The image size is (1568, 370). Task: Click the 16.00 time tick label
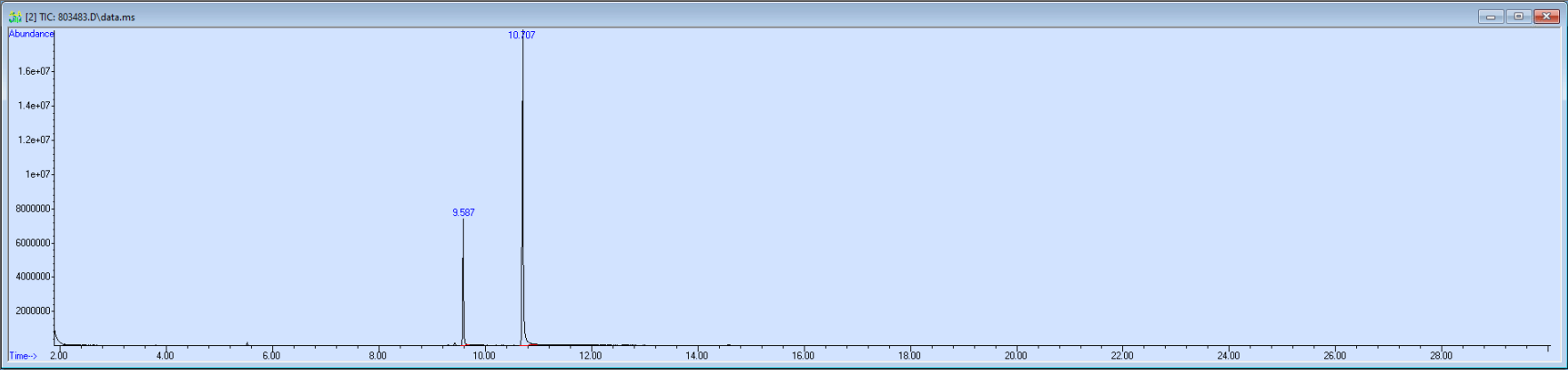click(x=803, y=356)
